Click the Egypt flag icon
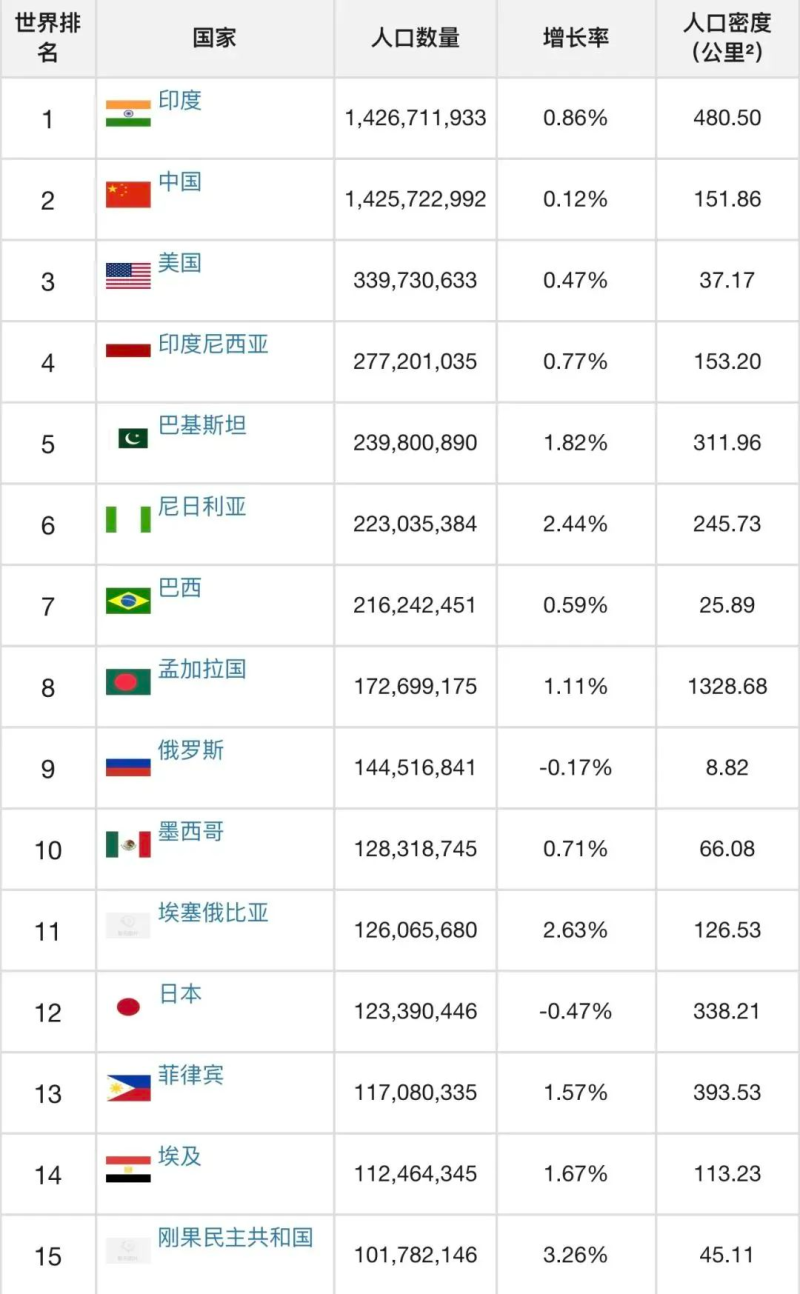800x1294 pixels. tap(128, 1169)
